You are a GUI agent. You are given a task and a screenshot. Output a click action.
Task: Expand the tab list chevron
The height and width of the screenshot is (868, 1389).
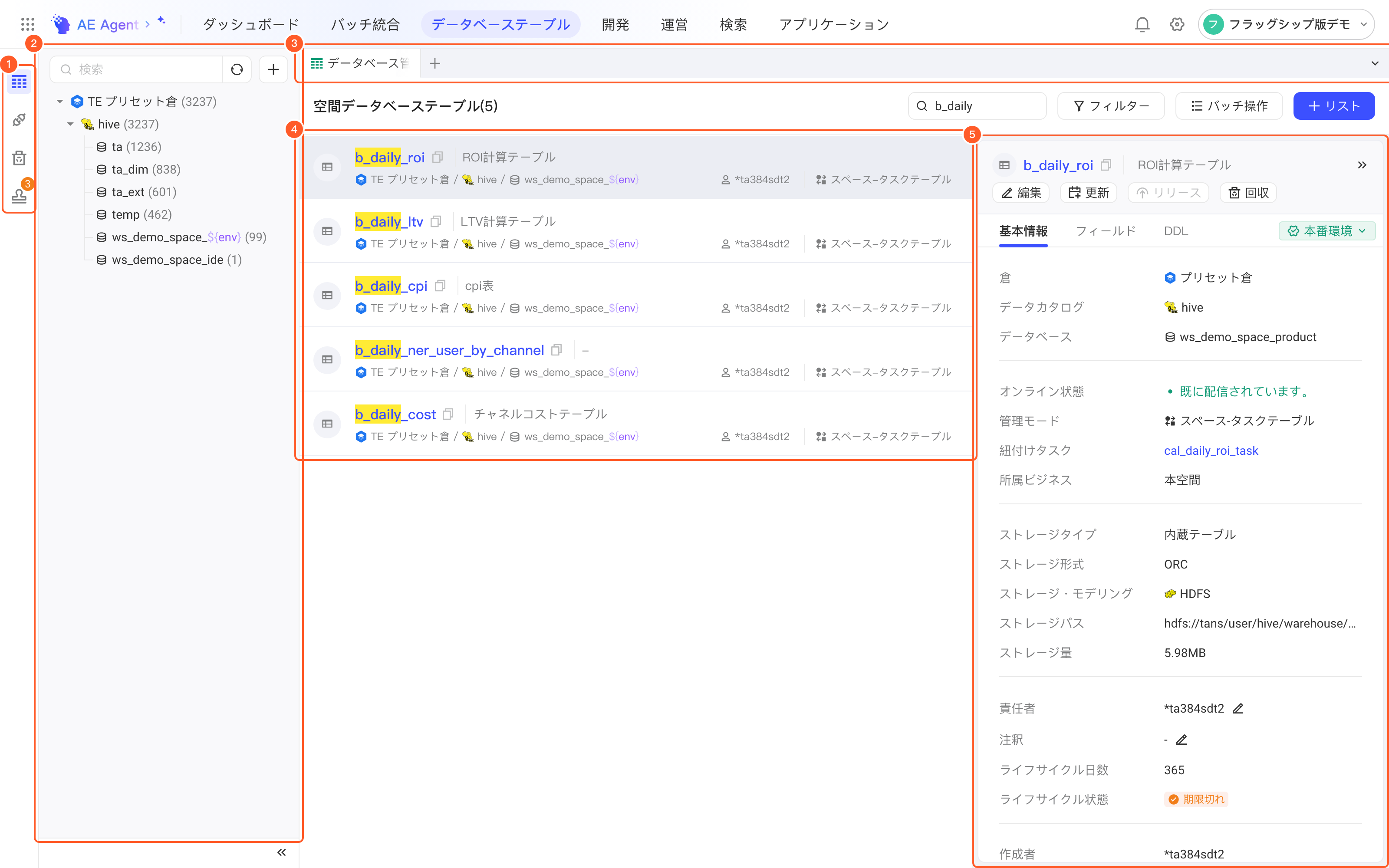(x=1375, y=63)
